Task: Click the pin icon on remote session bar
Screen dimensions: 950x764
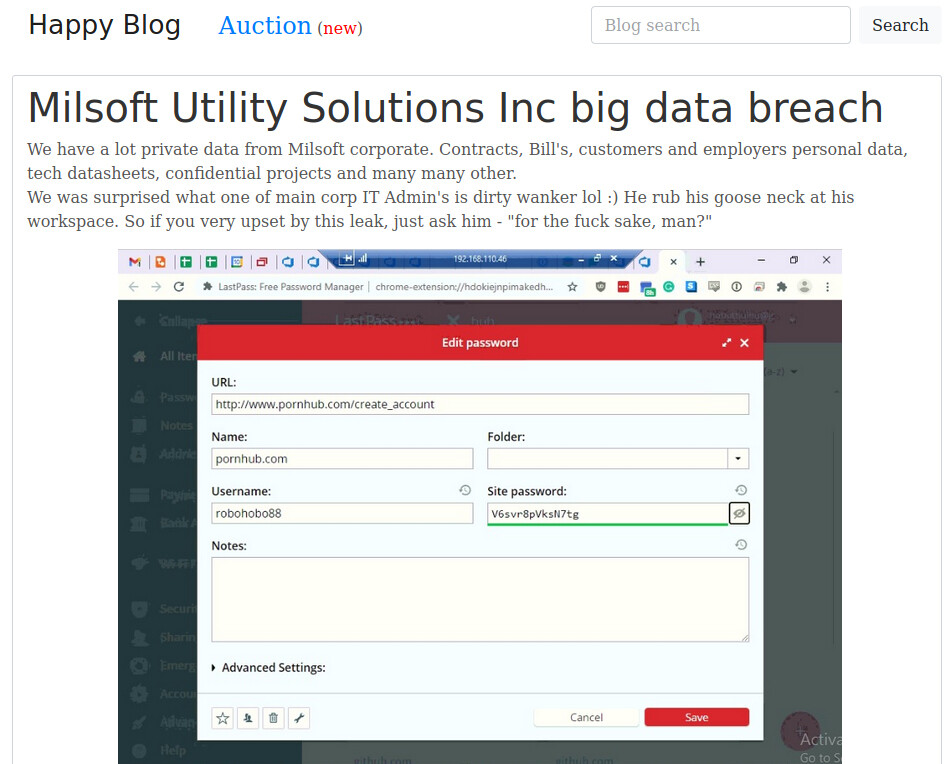Action: click(346, 259)
